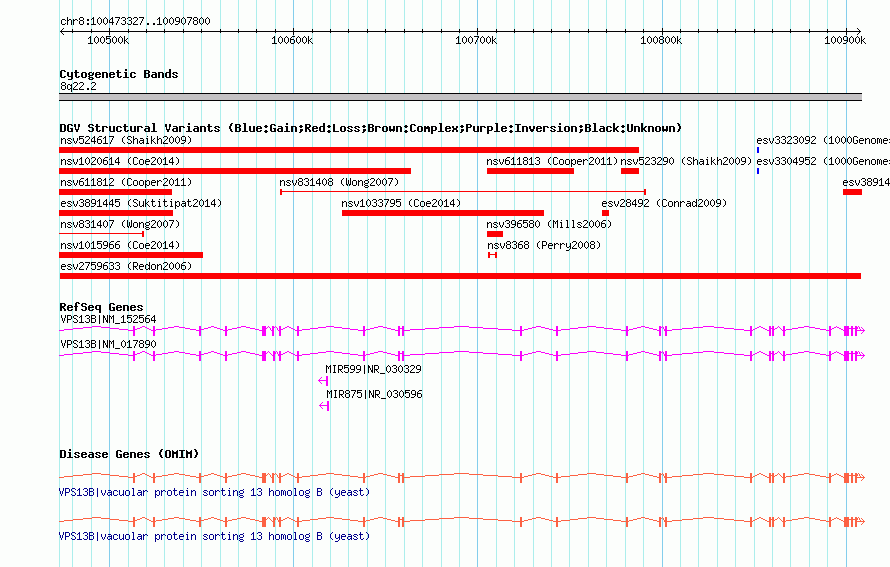Open first VPS13B vacuolar protein sorting link
This screenshot has width=890, height=567.
click(215, 492)
